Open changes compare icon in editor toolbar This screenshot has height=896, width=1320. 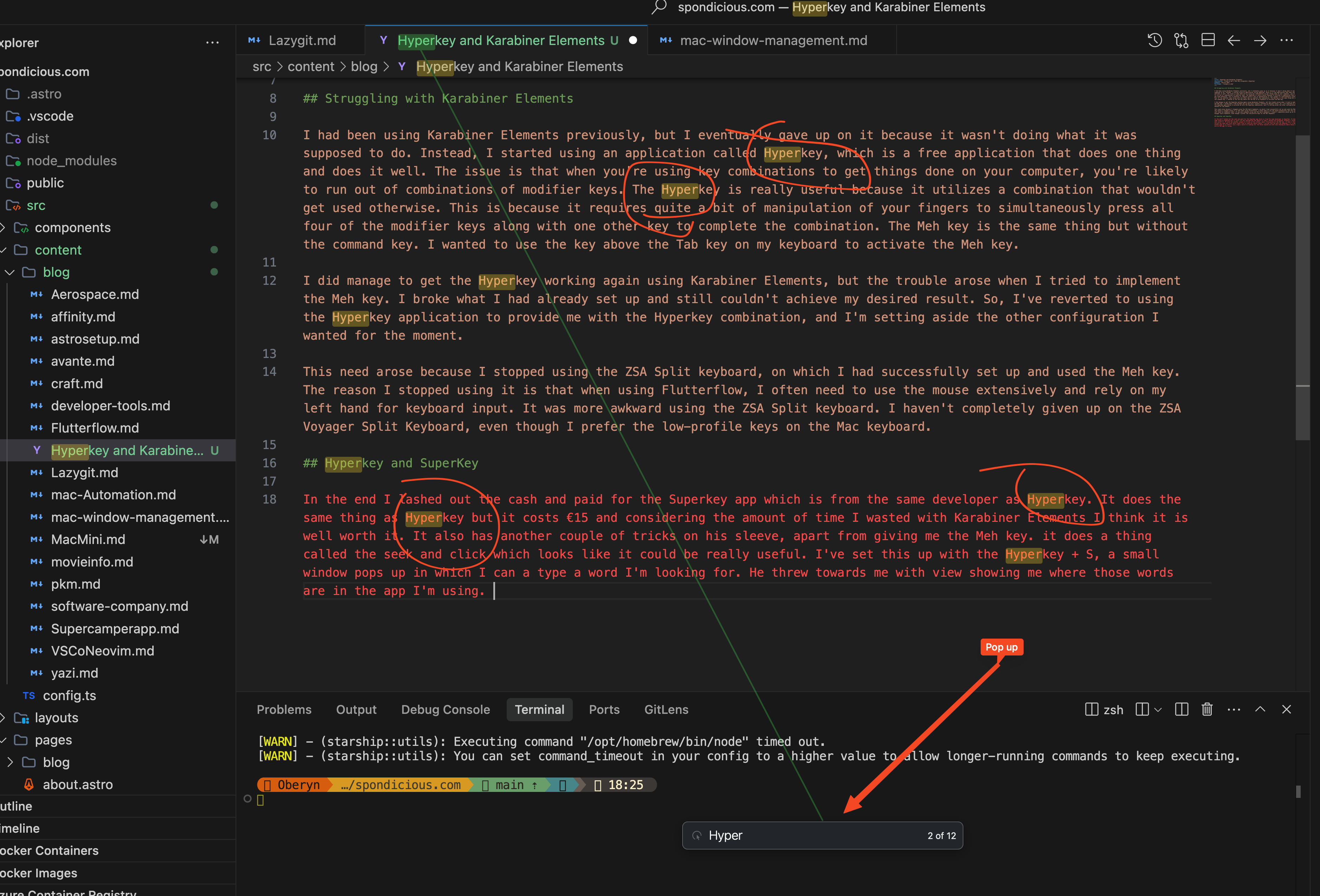1181,40
